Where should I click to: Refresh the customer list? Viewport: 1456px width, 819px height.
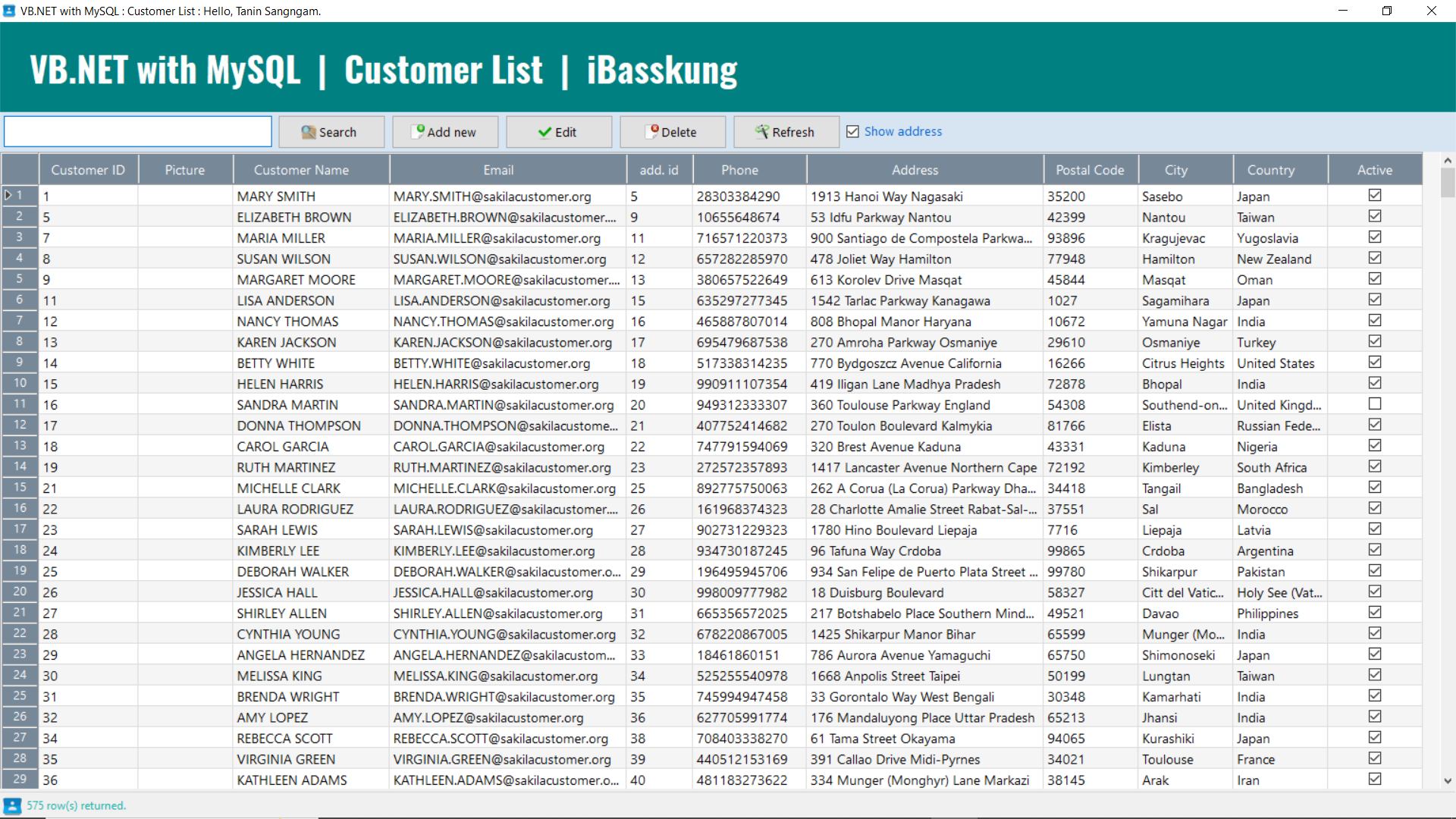pos(786,132)
